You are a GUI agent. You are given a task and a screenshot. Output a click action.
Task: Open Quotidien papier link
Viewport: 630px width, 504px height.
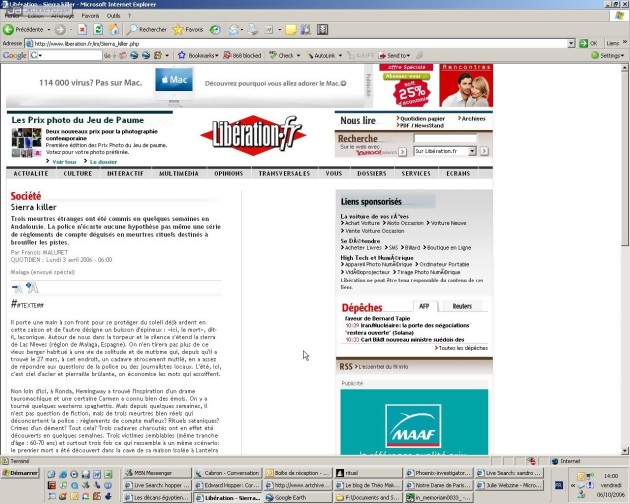[x=422, y=119]
